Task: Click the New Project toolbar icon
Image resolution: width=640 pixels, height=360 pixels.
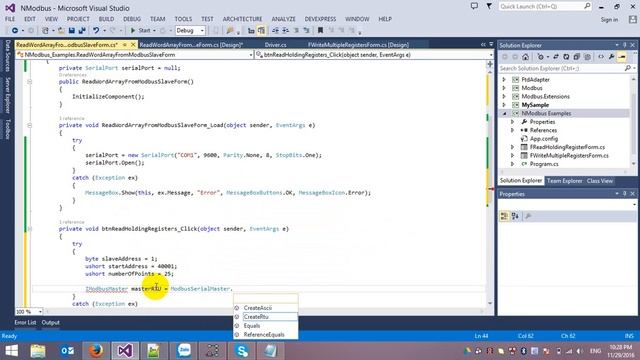Action: pyautogui.click(x=45, y=31)
